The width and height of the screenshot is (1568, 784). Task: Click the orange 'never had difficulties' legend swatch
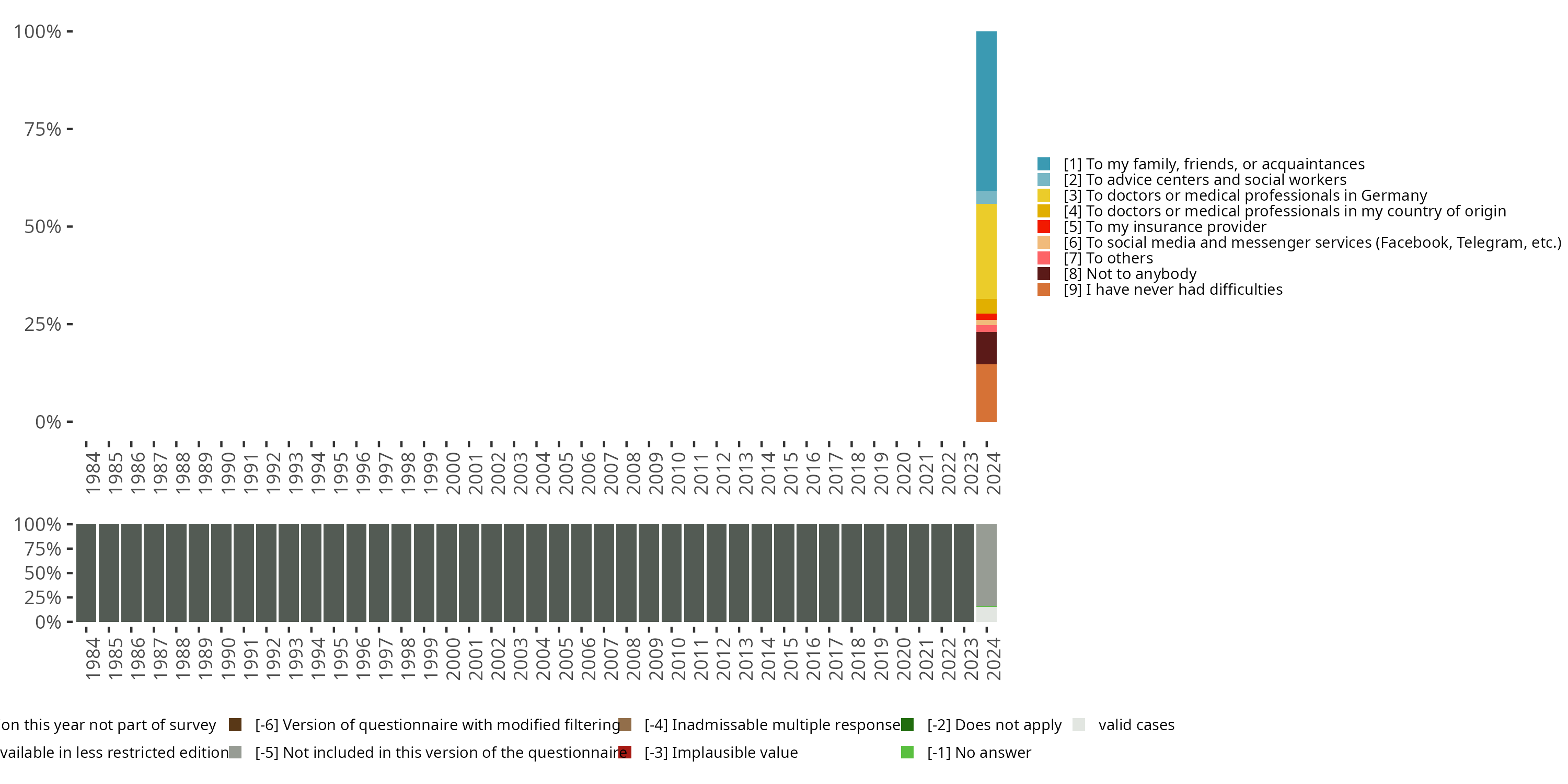1043,290
